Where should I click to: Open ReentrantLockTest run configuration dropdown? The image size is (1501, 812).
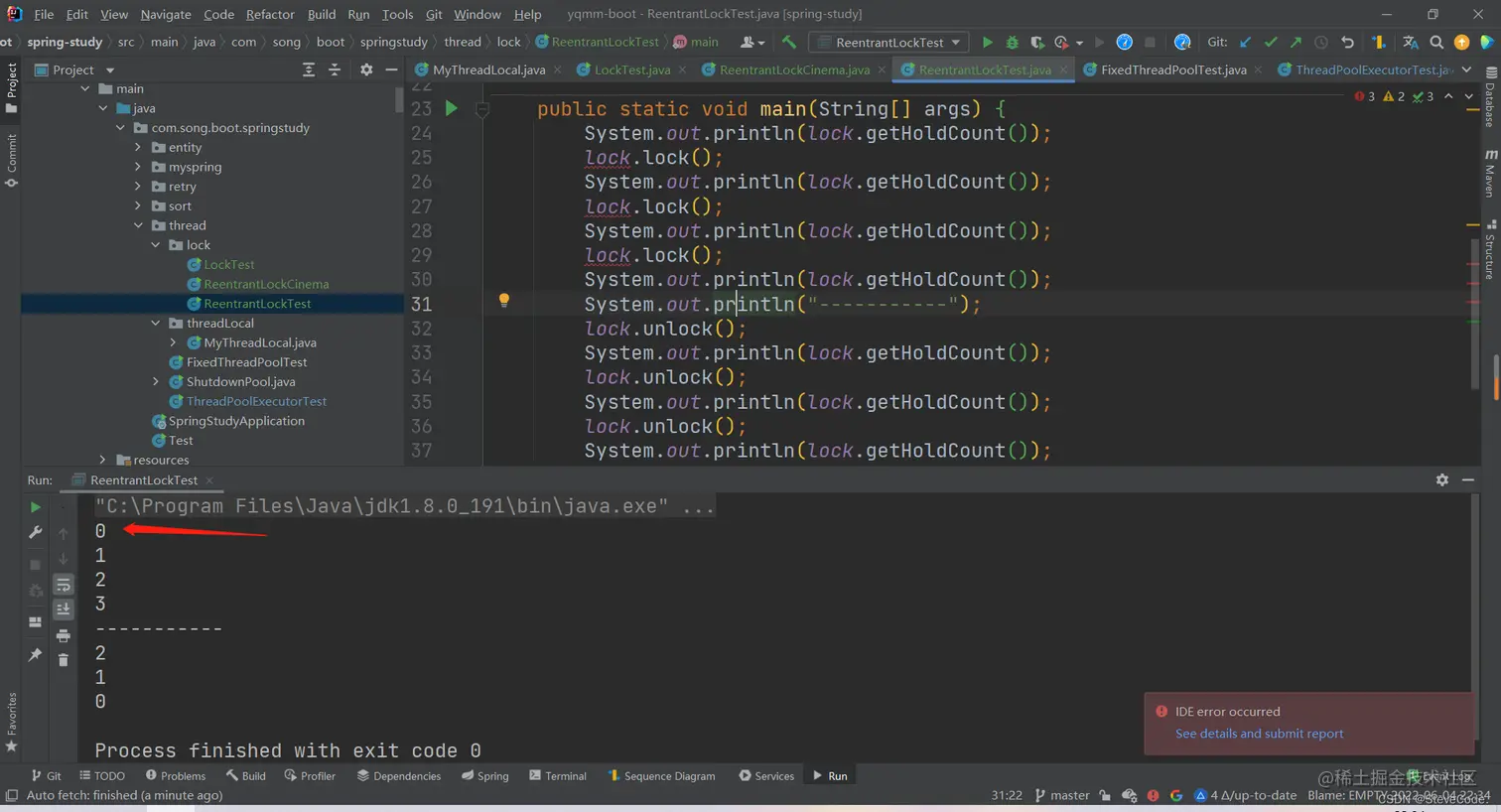(889, 43)
